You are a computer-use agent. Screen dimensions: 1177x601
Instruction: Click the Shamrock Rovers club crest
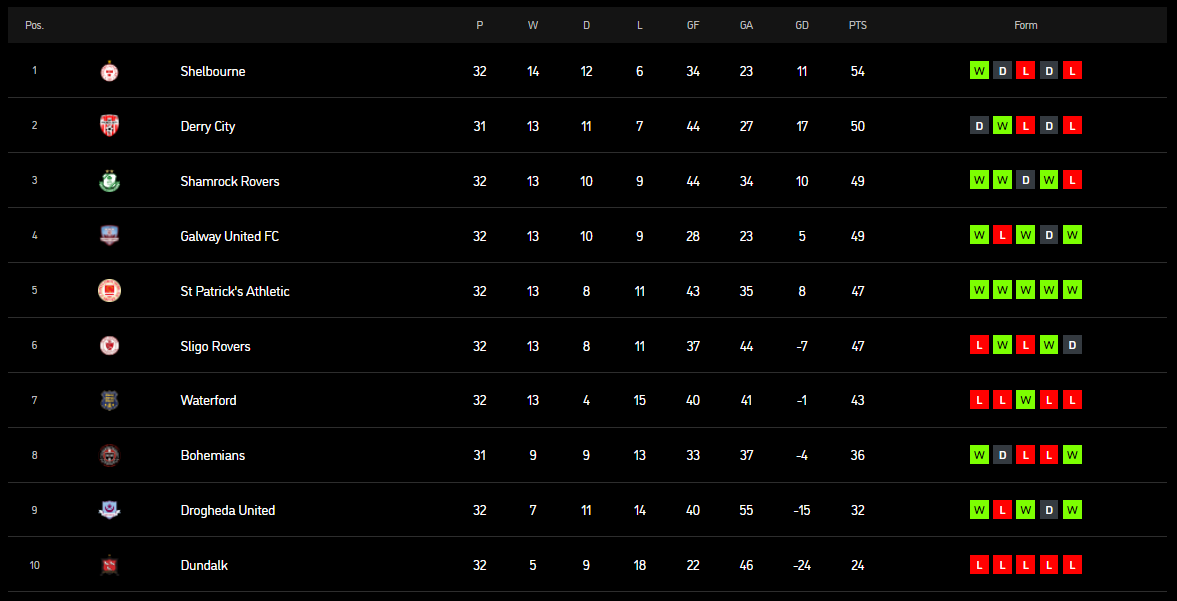110,181
